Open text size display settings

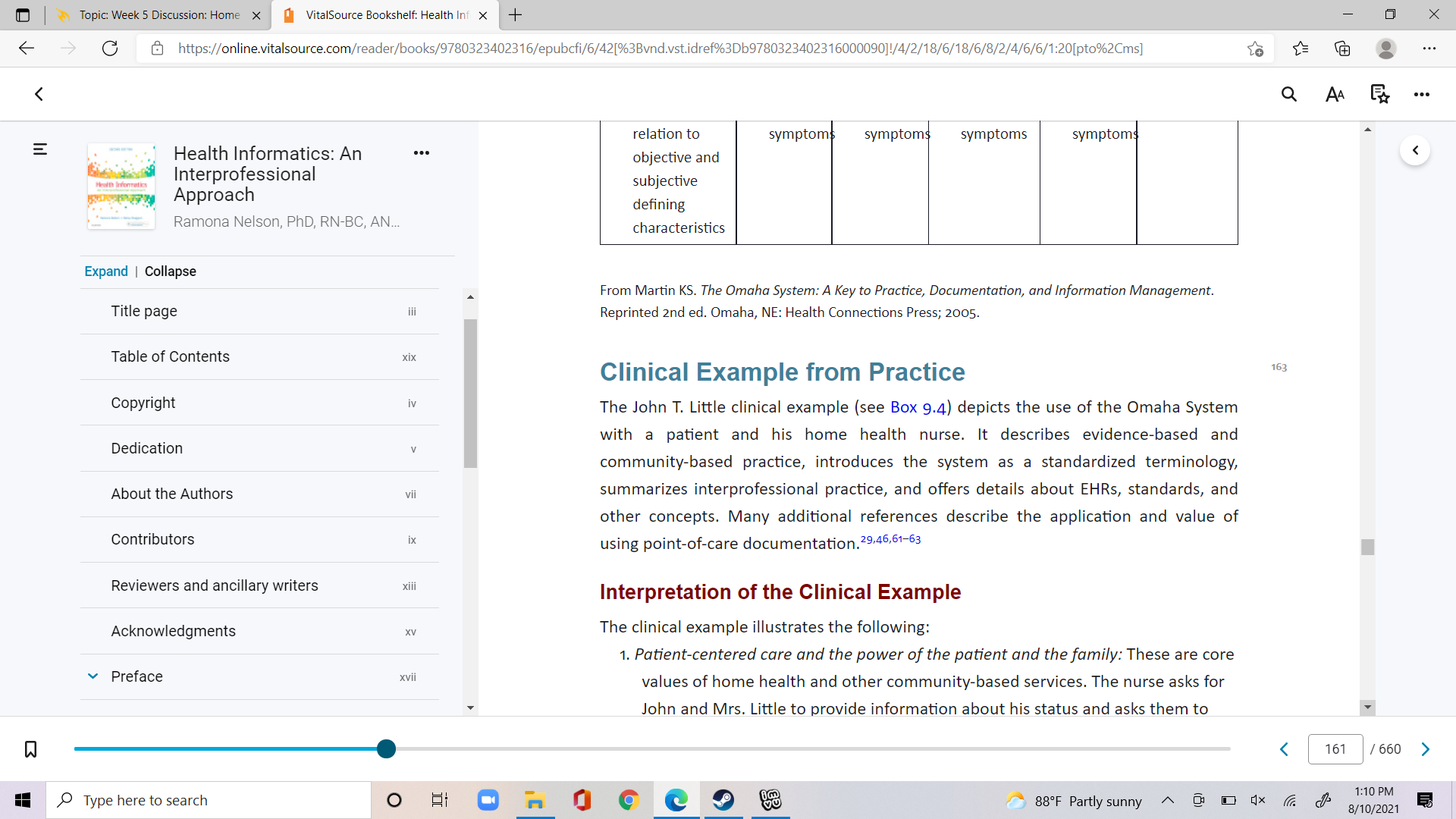click(1335, 94)
